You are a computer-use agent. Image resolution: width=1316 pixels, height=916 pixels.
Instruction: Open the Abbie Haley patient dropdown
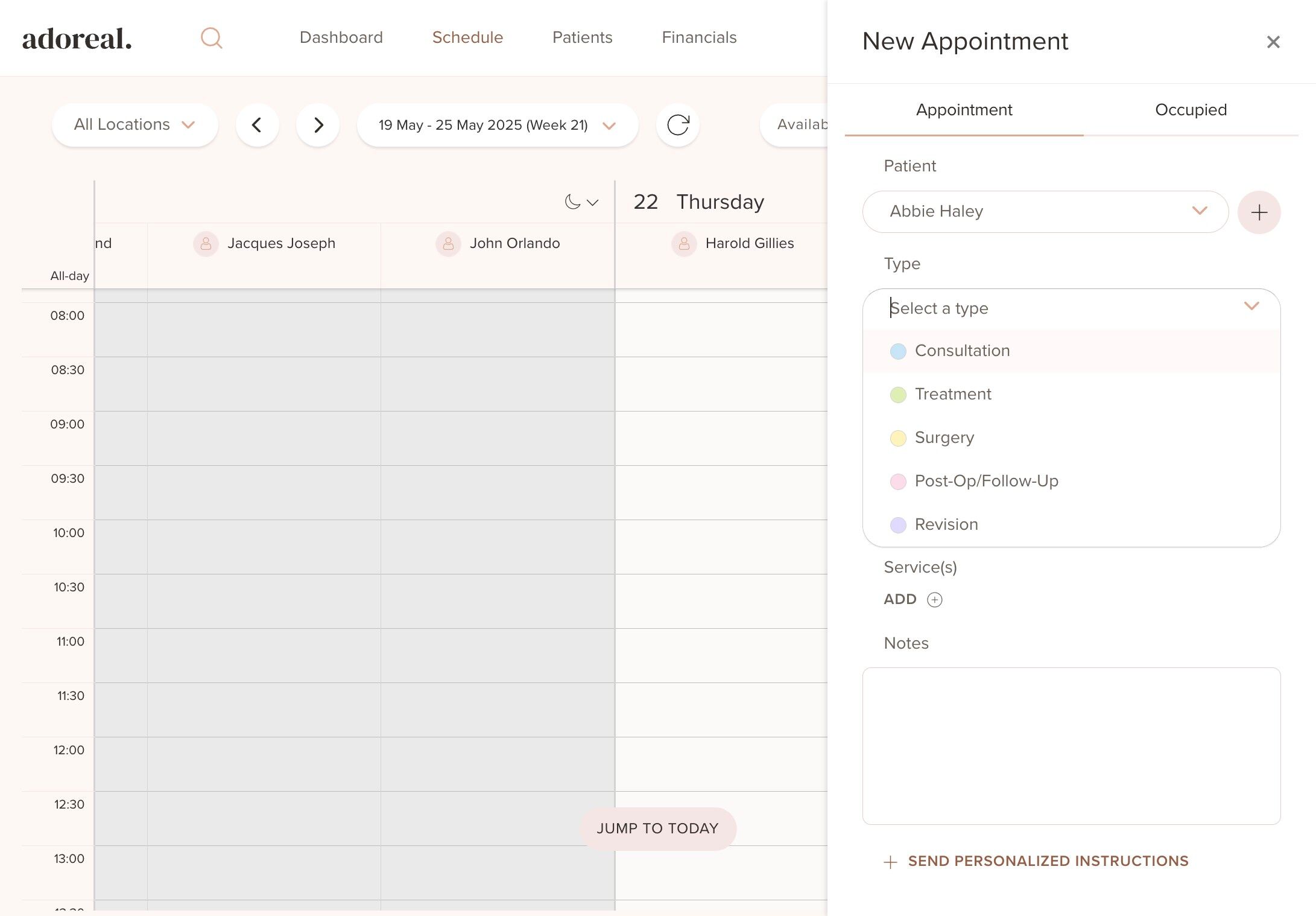point(1045,211)
